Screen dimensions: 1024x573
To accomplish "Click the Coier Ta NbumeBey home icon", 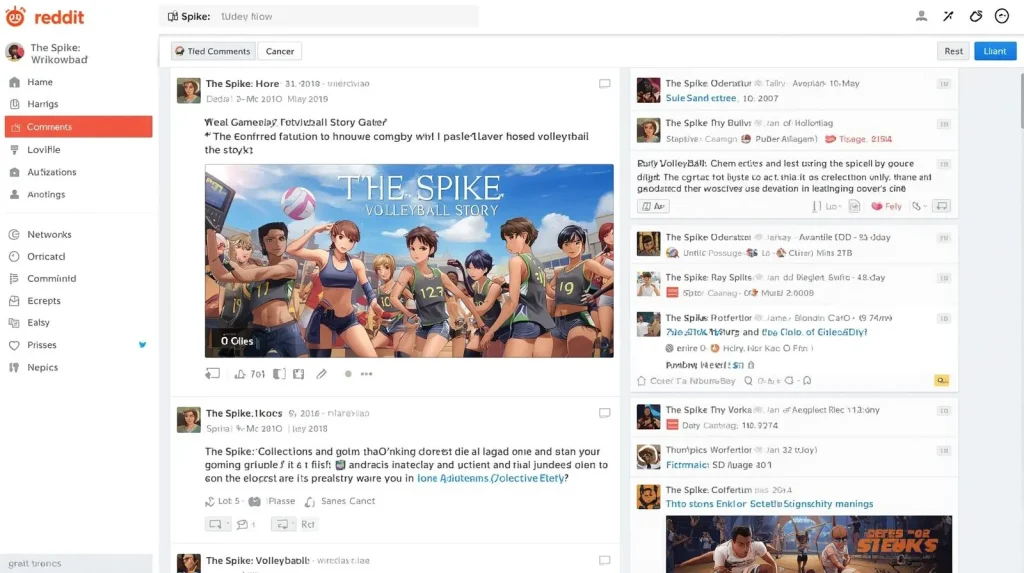I will pos(641,380).
